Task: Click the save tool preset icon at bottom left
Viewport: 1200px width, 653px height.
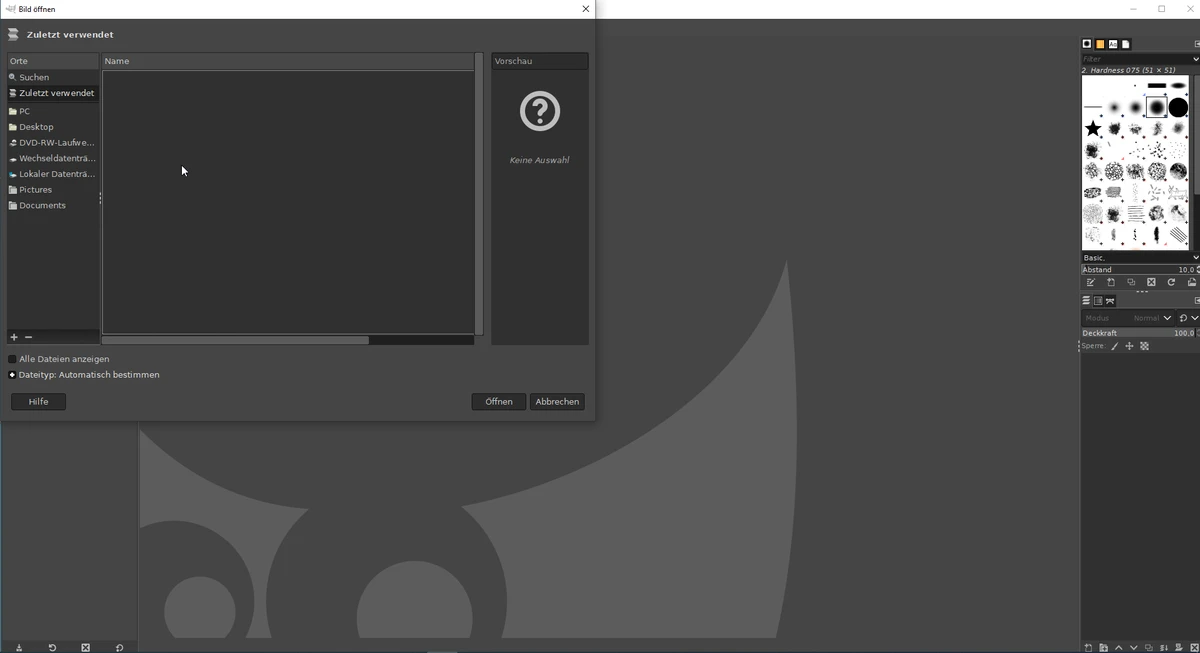Action: [x=19, y=647]
